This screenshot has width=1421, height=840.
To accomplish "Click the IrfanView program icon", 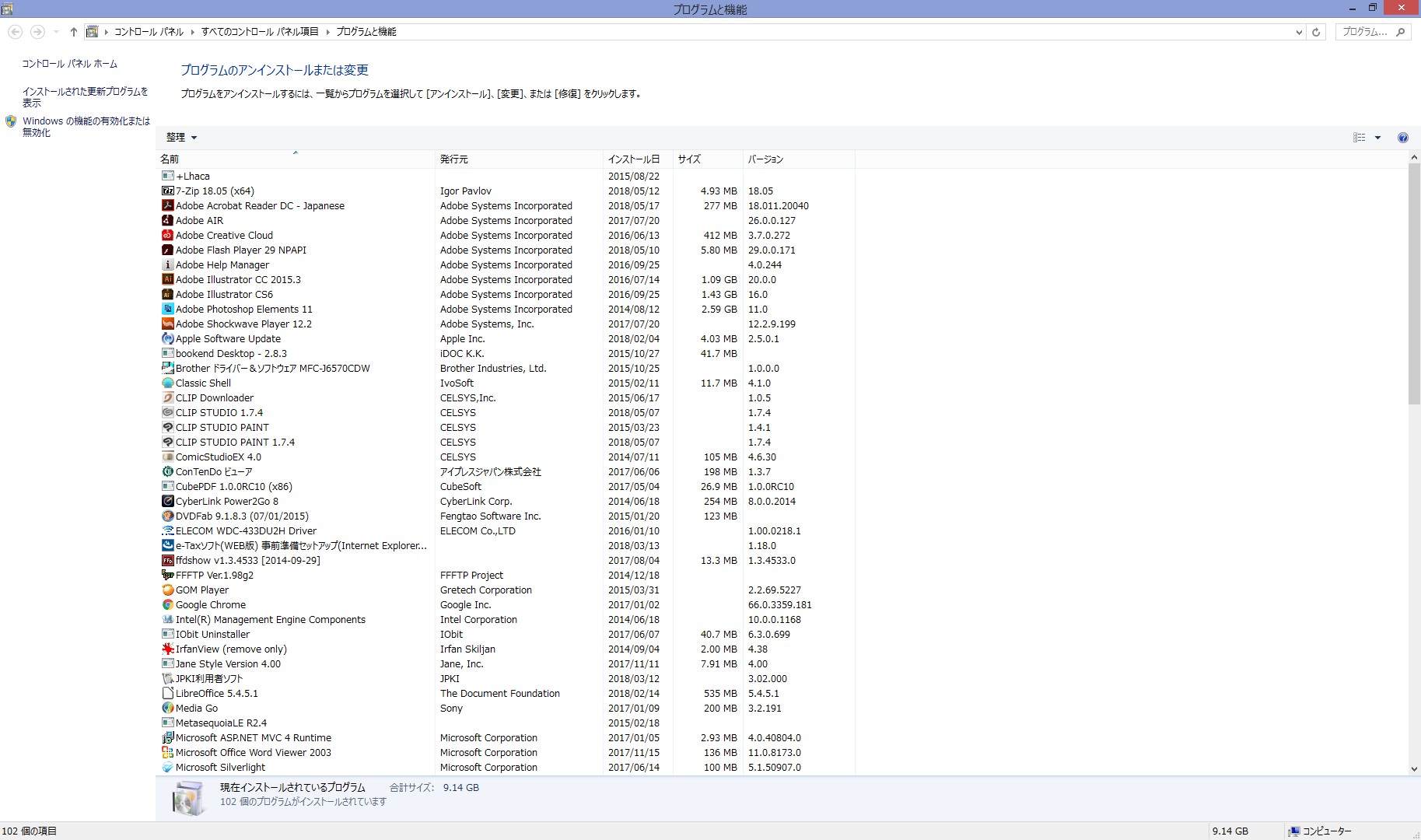I will pyautogui.click(x=167, y=649).
